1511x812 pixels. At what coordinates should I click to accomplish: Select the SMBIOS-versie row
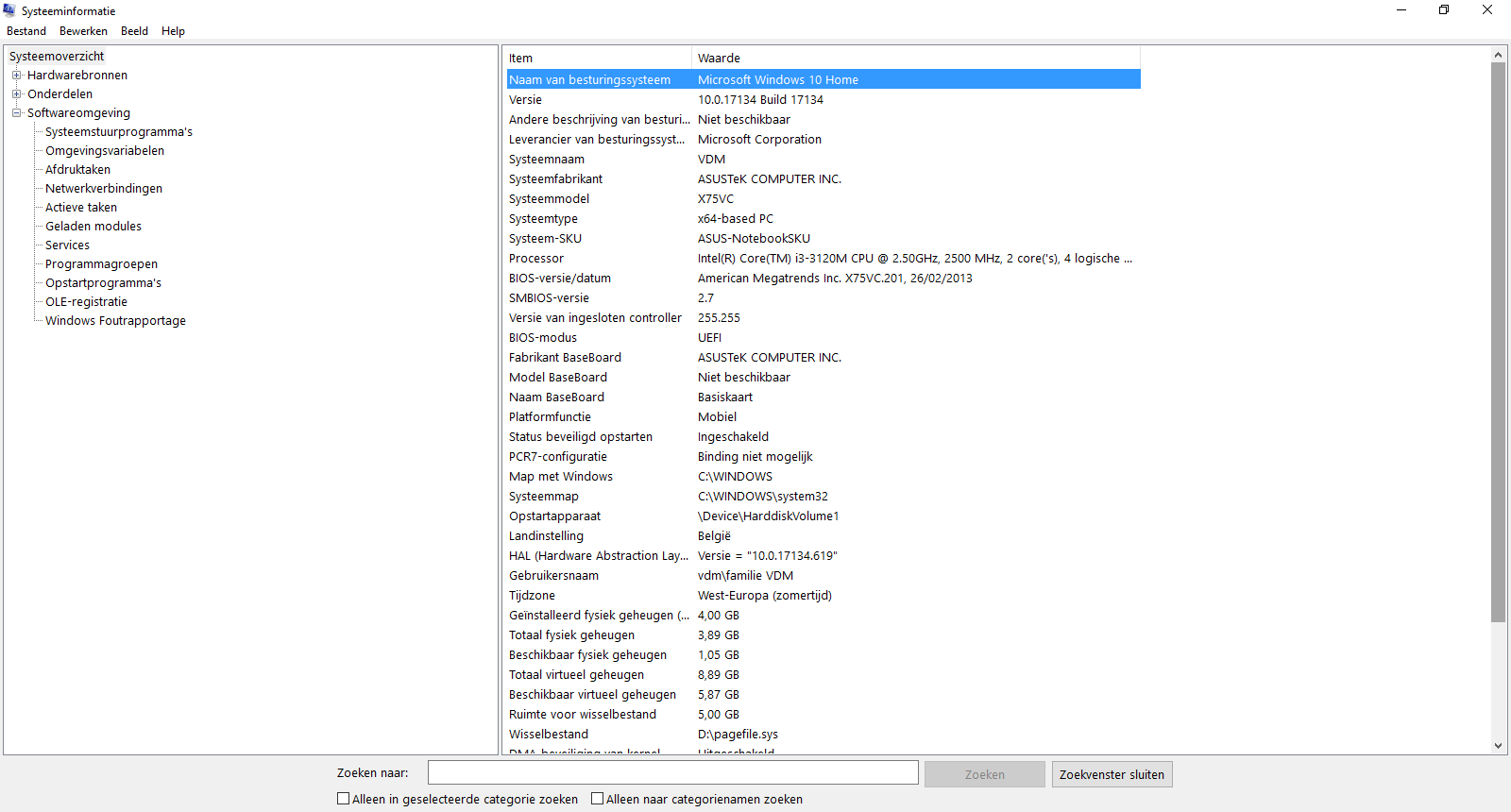click(x=823, y=298)
